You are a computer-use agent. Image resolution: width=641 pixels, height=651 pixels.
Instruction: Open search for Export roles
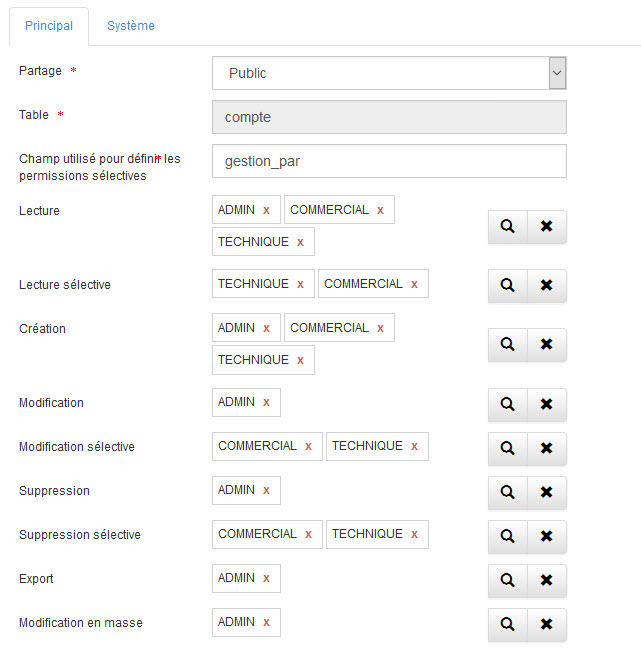pos(507,580)
